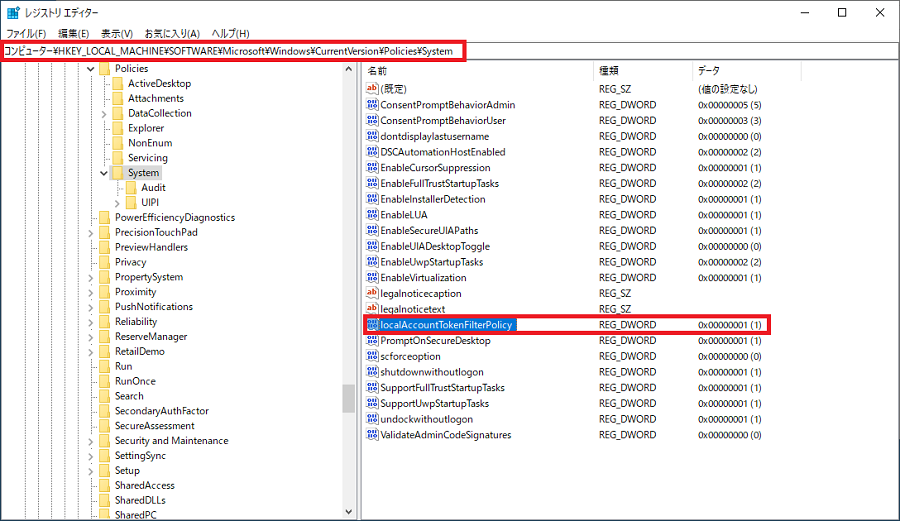Image resolution: width=900 pixels, height=521 pixels.
Task: Click the DWORD icon beside dontdisplaylastusername
Action: pyautogui.click(x=372, y=136)
